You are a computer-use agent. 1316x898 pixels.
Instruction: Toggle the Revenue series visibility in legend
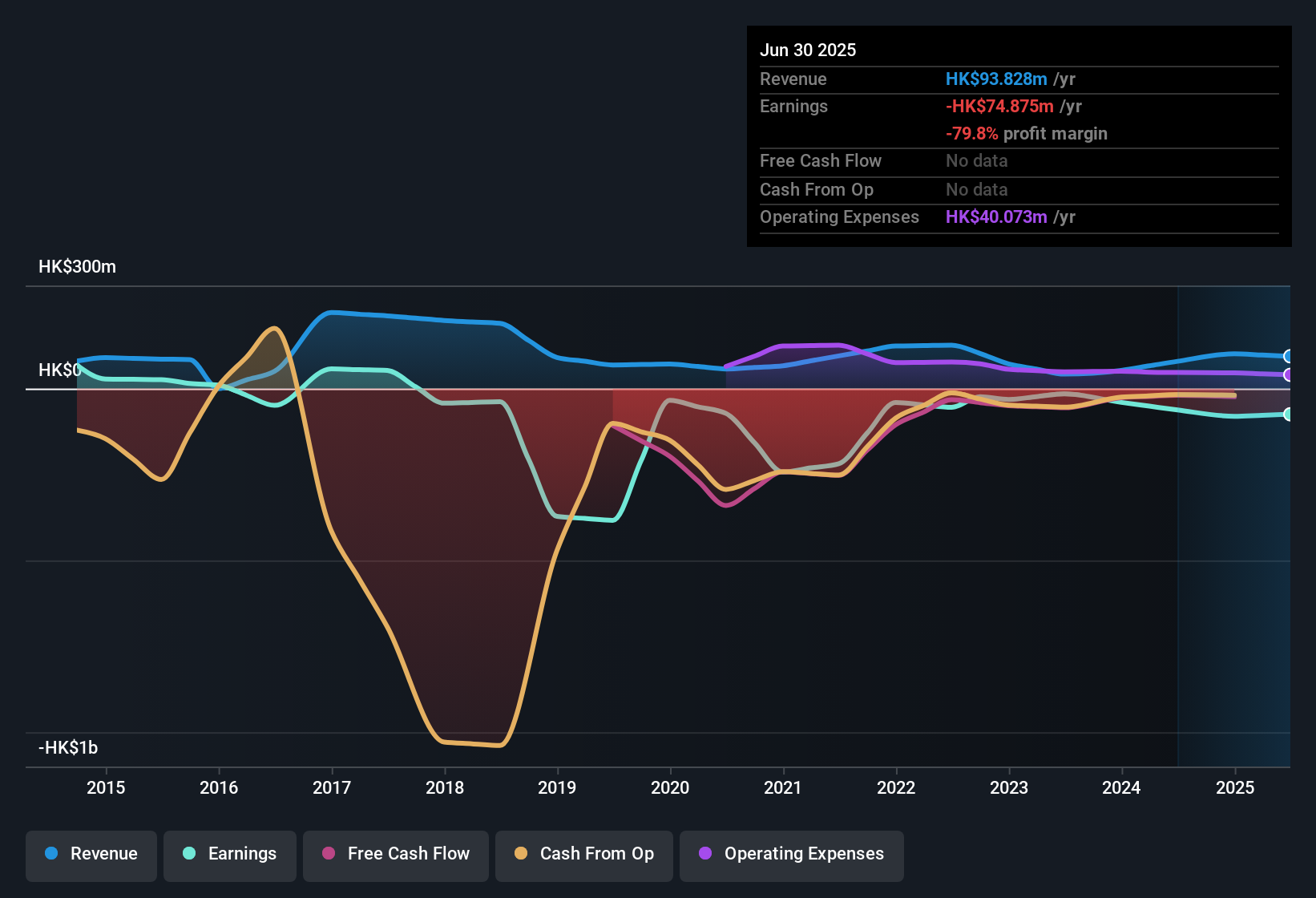point(91,855)
